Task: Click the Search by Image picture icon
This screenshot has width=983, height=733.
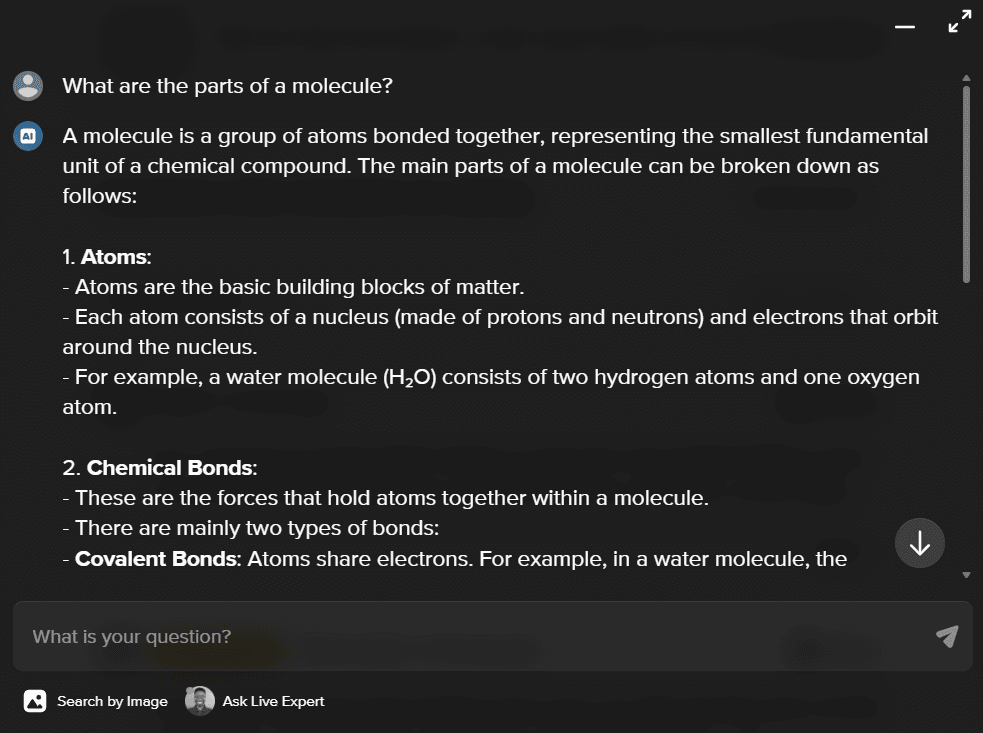Action: pos(35,701)
